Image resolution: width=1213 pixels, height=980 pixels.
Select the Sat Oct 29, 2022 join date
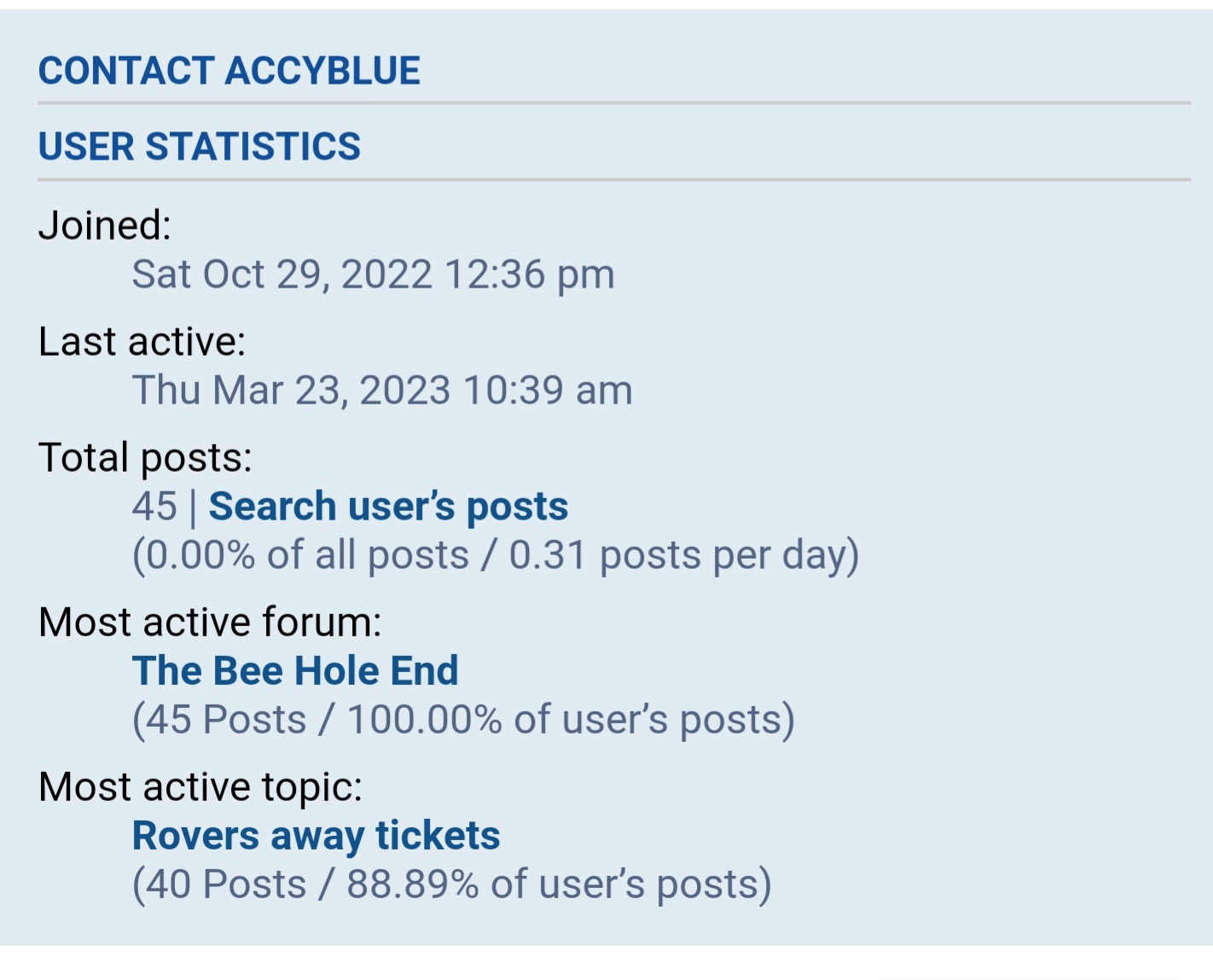pos(281,275)
